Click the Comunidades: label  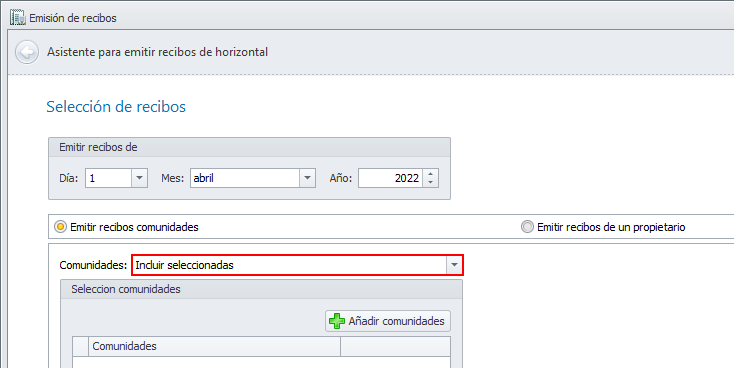(x=93, y=265)
